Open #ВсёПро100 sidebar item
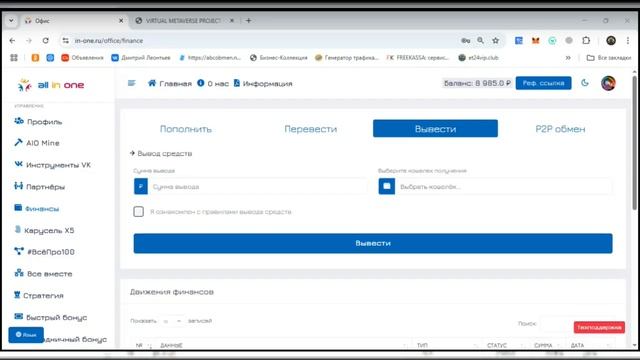 point(44,252)
